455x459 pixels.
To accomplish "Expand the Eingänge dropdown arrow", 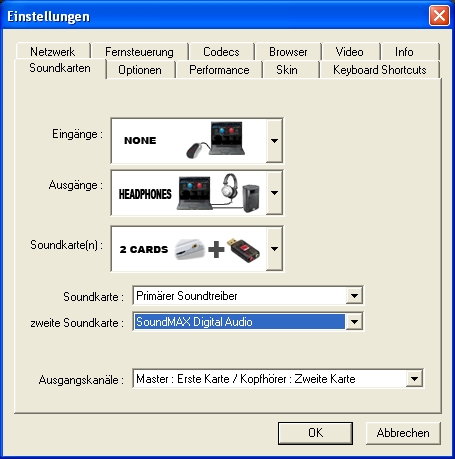I will pos(274,141).
